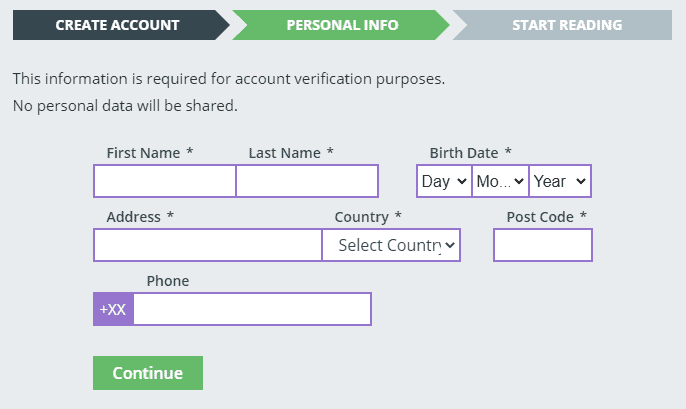Open the Day birth date dropdown
Image resolution: width=686 pixels, height=409 pixels.
pos(444,181)
